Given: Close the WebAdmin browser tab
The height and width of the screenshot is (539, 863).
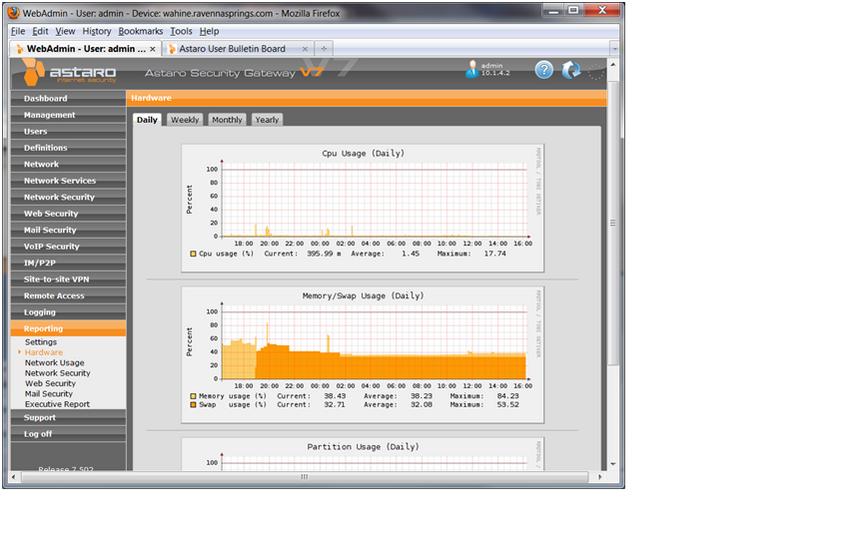Looking at the screenshot, I should pyautogui.click(x=153, y=48).
